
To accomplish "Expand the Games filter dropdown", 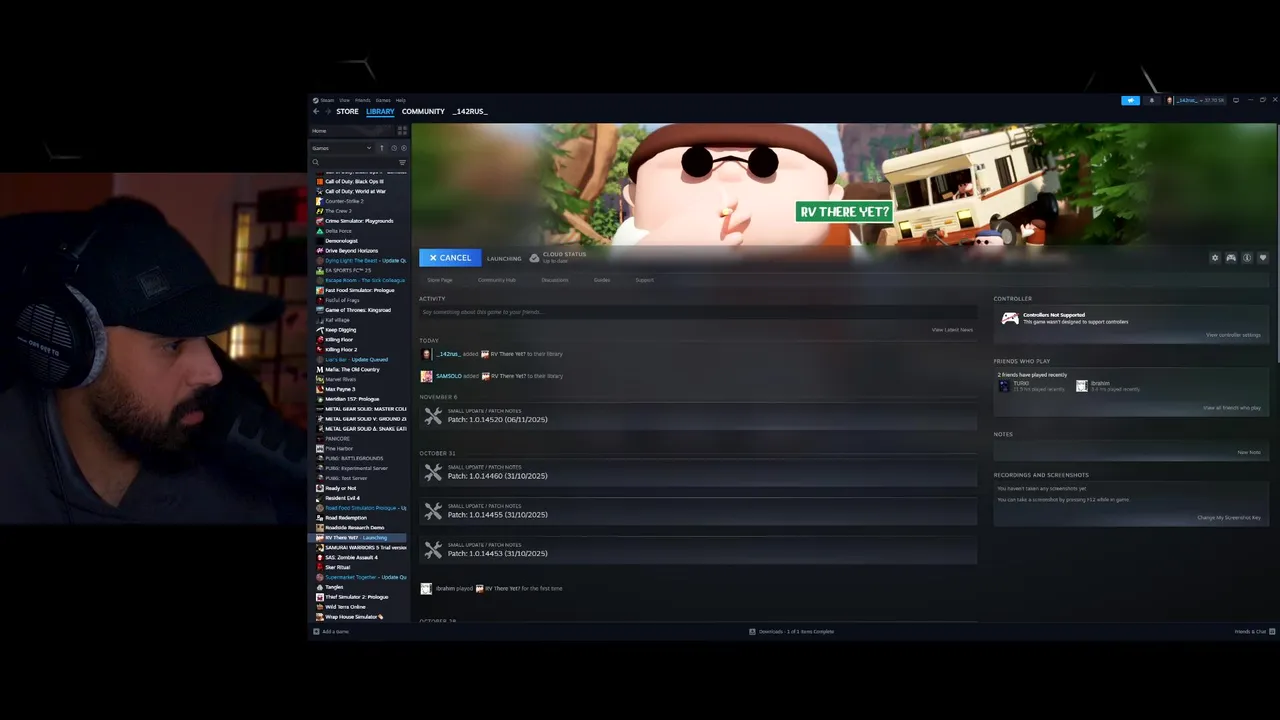I will tap(342, 148).
